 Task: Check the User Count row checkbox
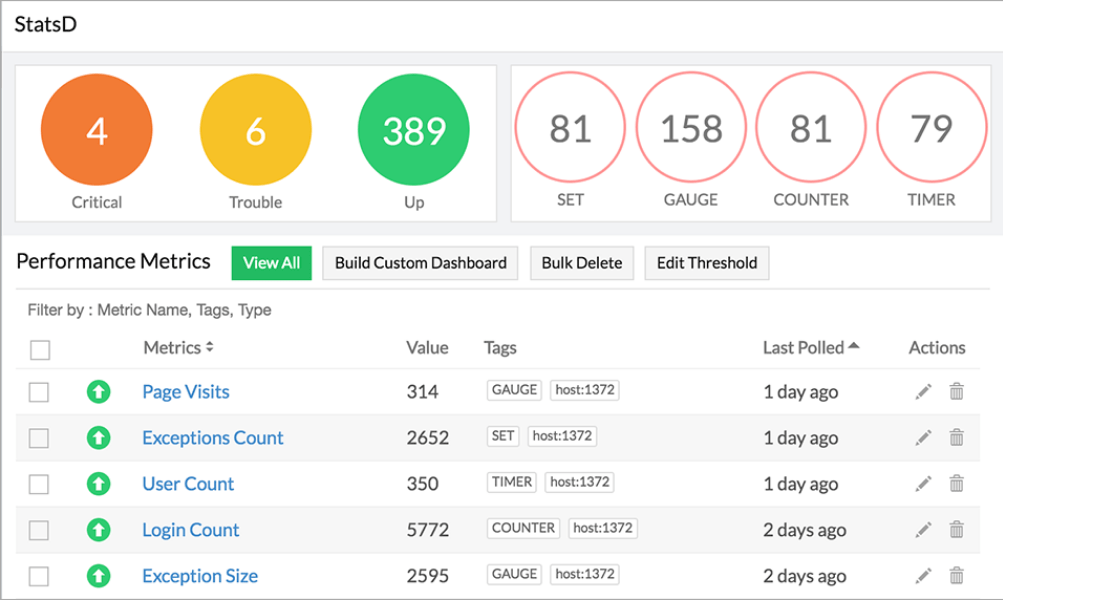pos(39,484)
